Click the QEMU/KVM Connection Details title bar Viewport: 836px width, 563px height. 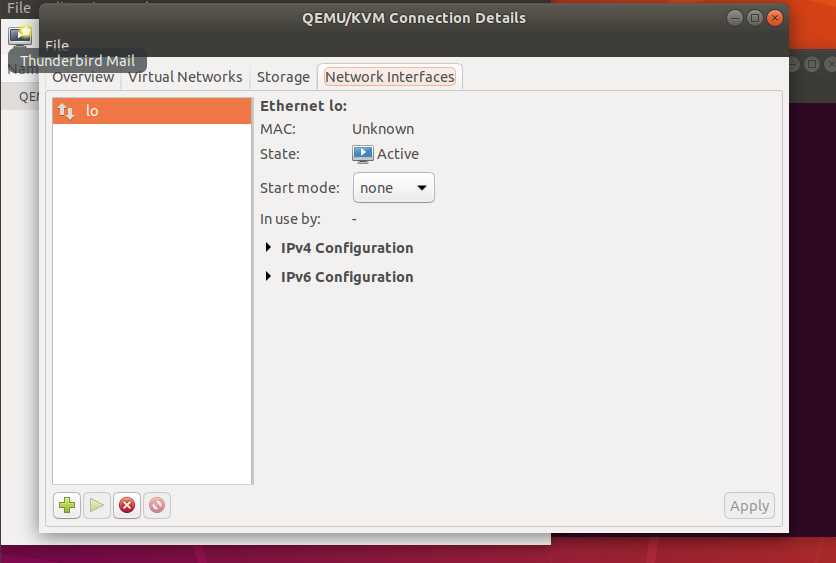(414, 18)
